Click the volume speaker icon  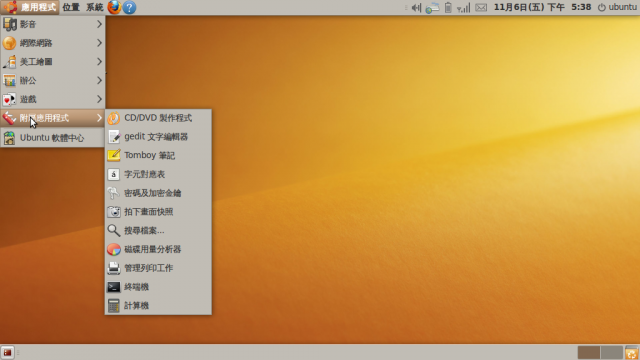point(416,7)
